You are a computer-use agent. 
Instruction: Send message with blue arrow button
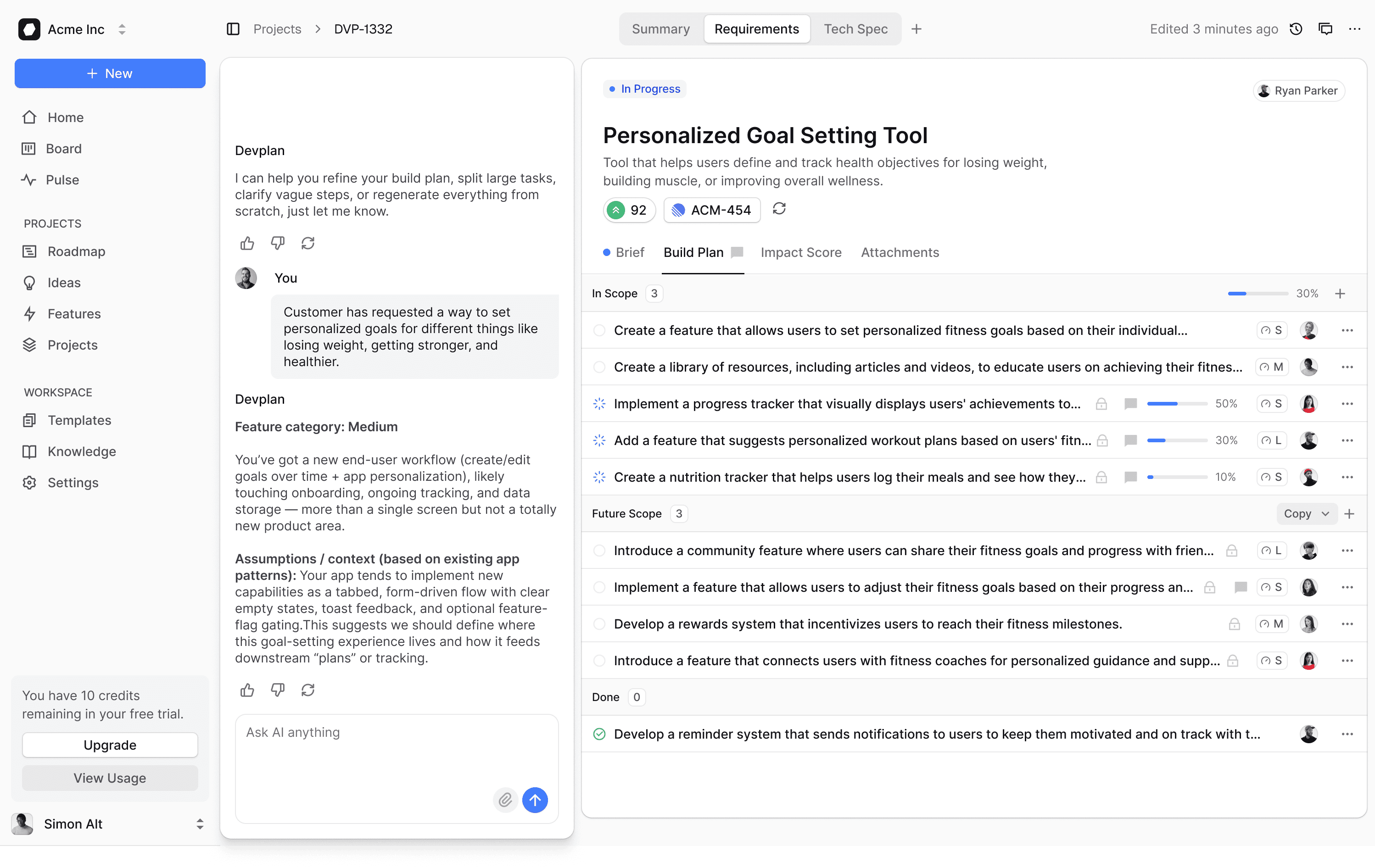(535, 800)
